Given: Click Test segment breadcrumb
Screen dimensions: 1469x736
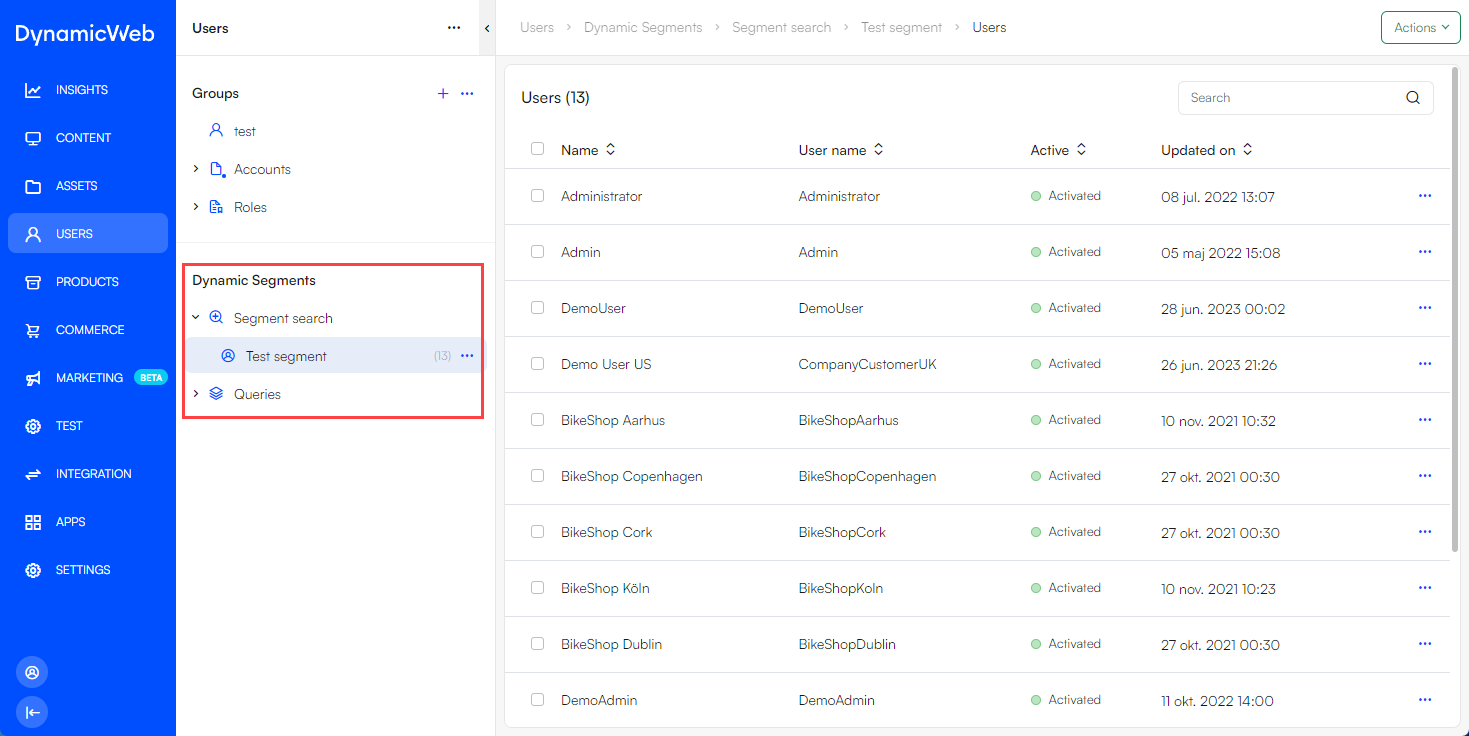Looking at the screenshot, I should pos(901,28).
